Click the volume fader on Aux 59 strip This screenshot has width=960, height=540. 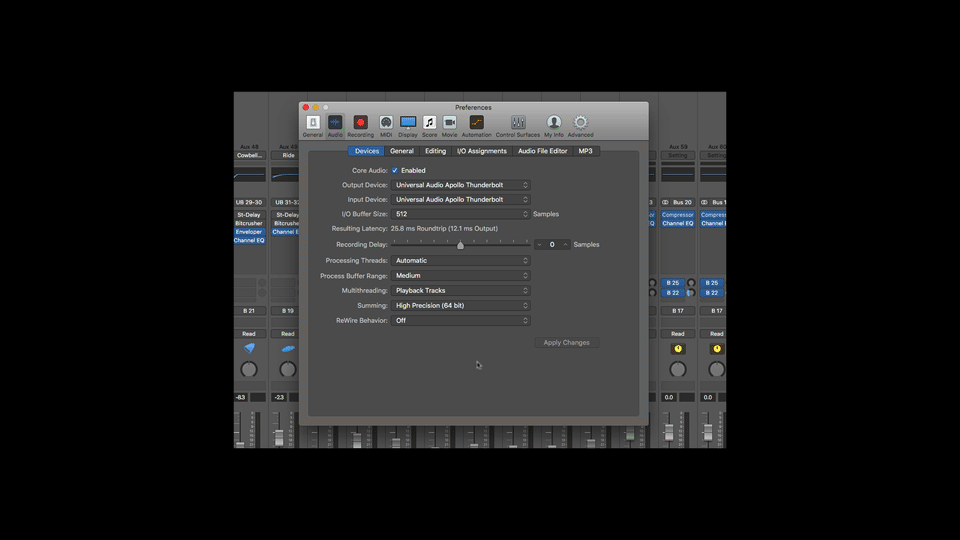669,432
